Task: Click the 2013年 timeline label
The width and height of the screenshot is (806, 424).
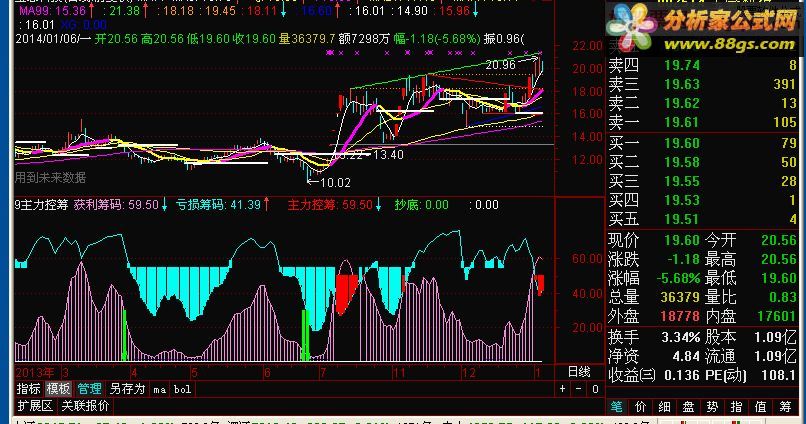Action: (34, 373)
